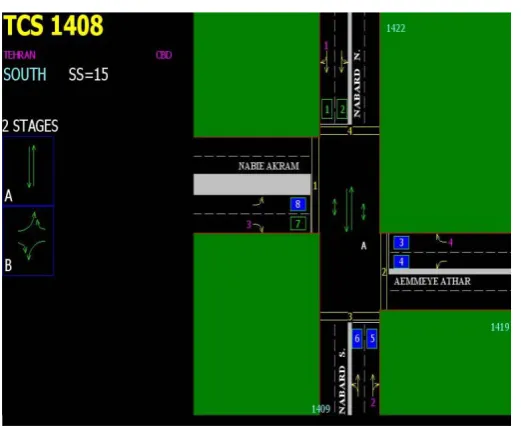The width and height of the screenshot is (521, 426).
Task: Click the TEHRAN label
Action: [20, 55]
